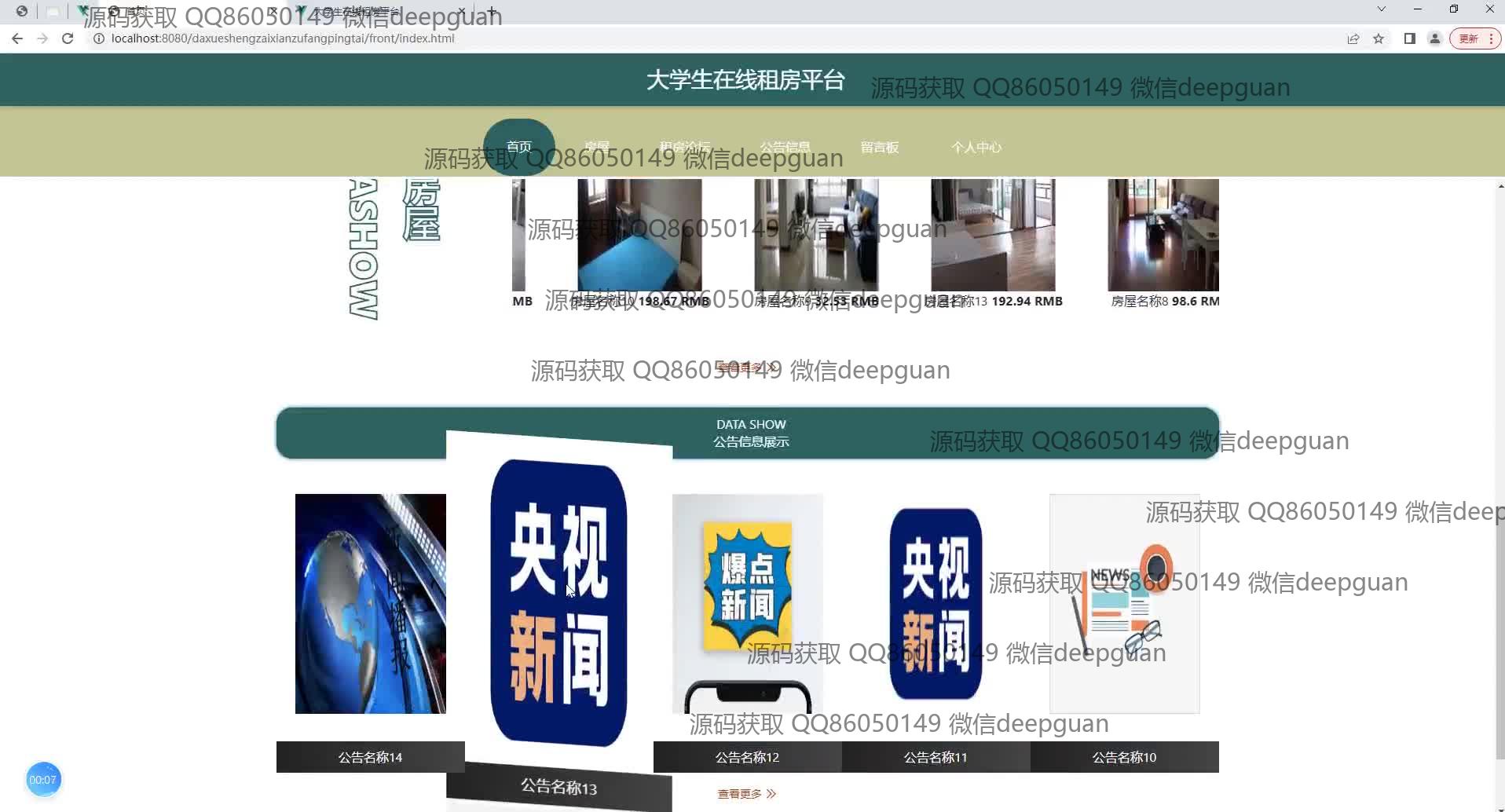Screen dimensions: 1505x812
Task: Open the 房屋名称8 house photo
Action: tap(1163, 235)
